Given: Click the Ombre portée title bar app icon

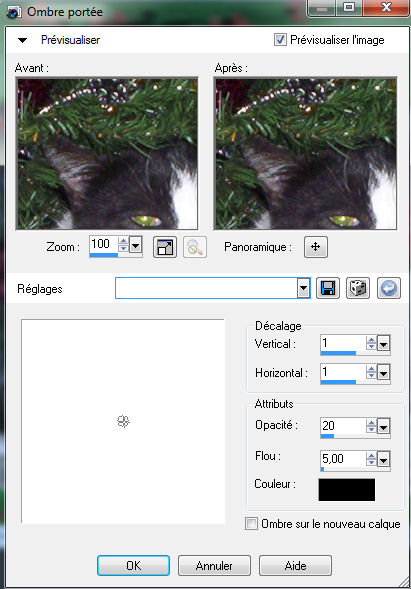Looking at the screenshot, I should tap(14, 12).
